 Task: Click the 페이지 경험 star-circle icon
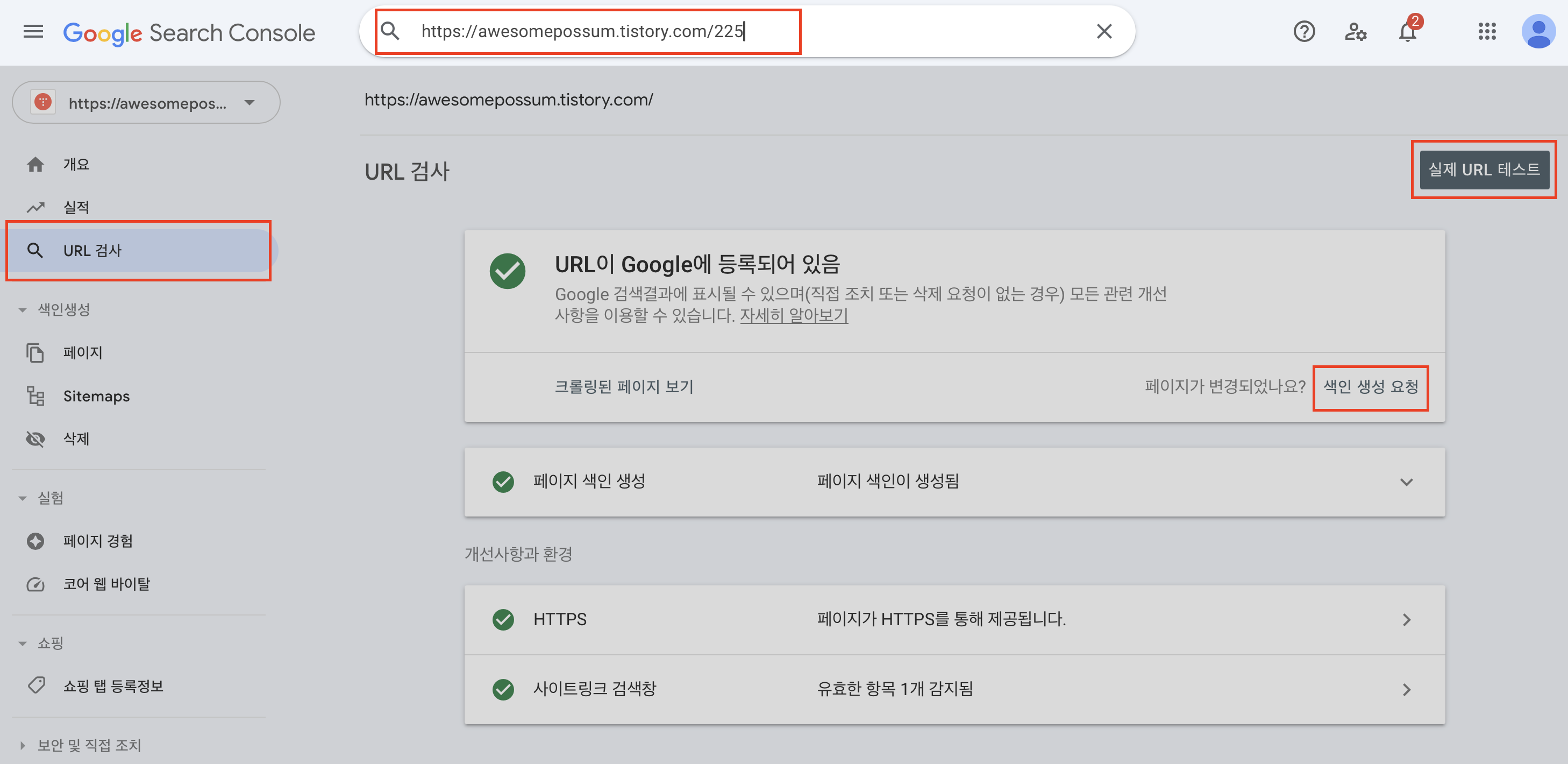click(35, 541)
